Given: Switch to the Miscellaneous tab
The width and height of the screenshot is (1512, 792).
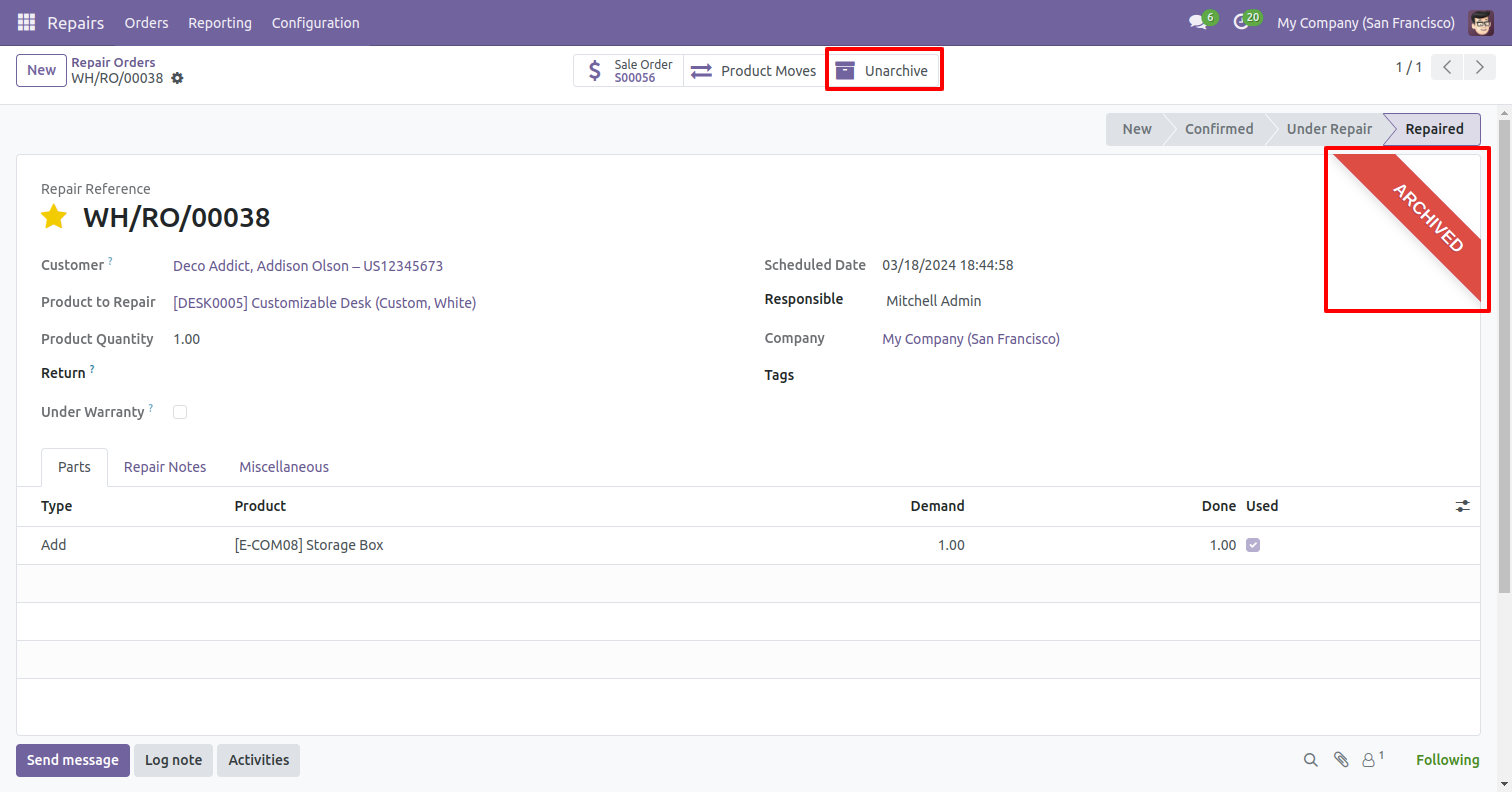Looking at the screenshot, I should click(284, 467).
